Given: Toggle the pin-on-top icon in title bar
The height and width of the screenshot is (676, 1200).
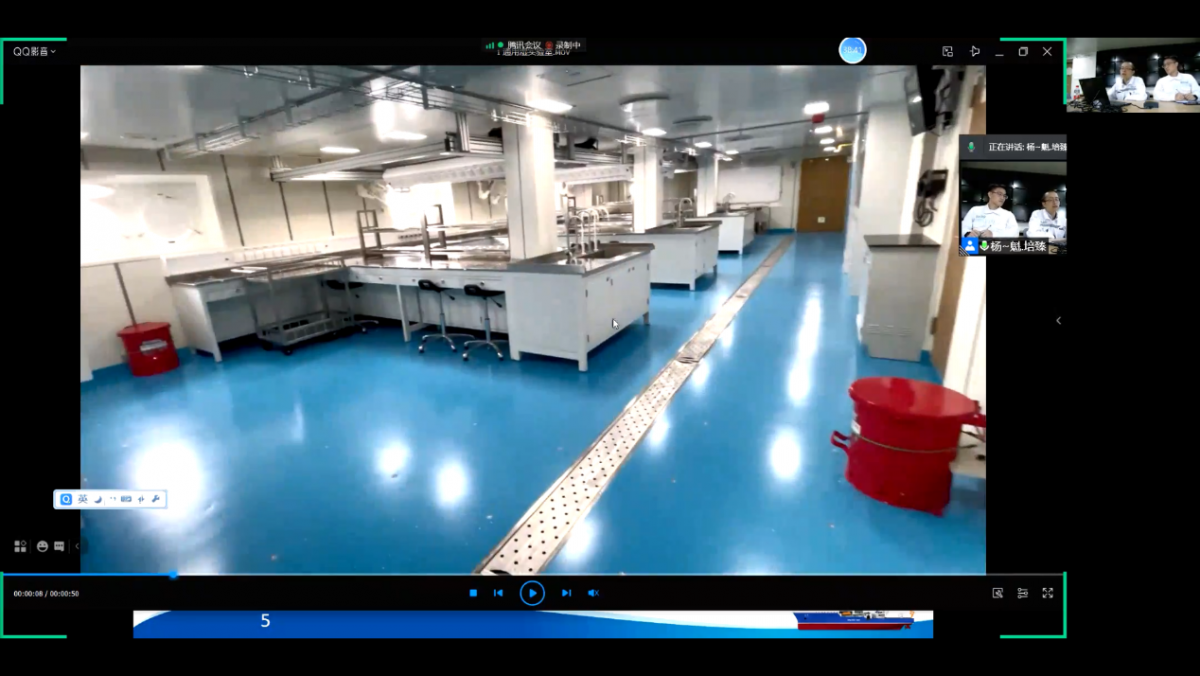Looking at the screenshot, I should pyautogui.click(x=975, y=51).
